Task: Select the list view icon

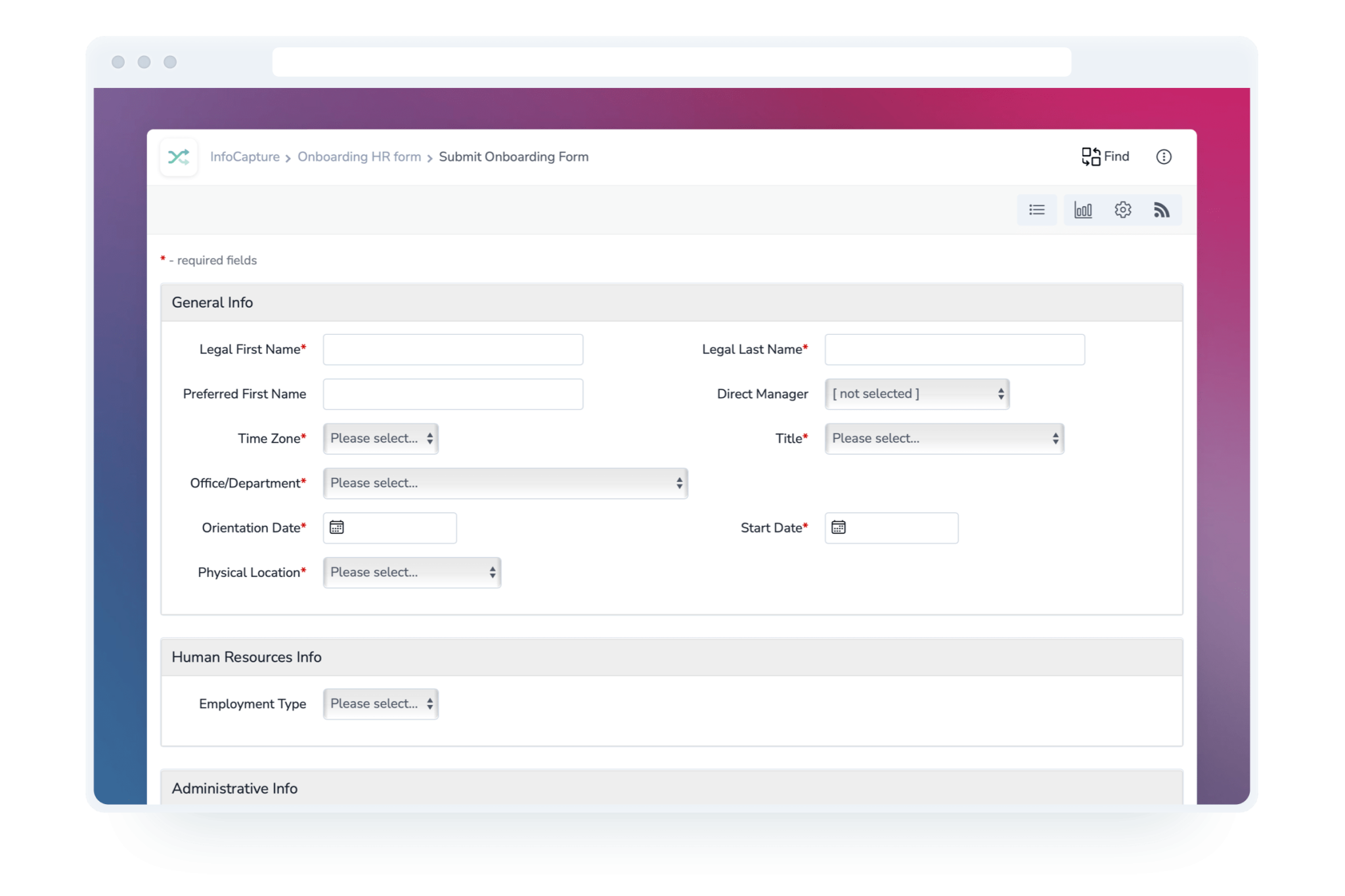Action: pyautogui.click(x=1036, y=210)
